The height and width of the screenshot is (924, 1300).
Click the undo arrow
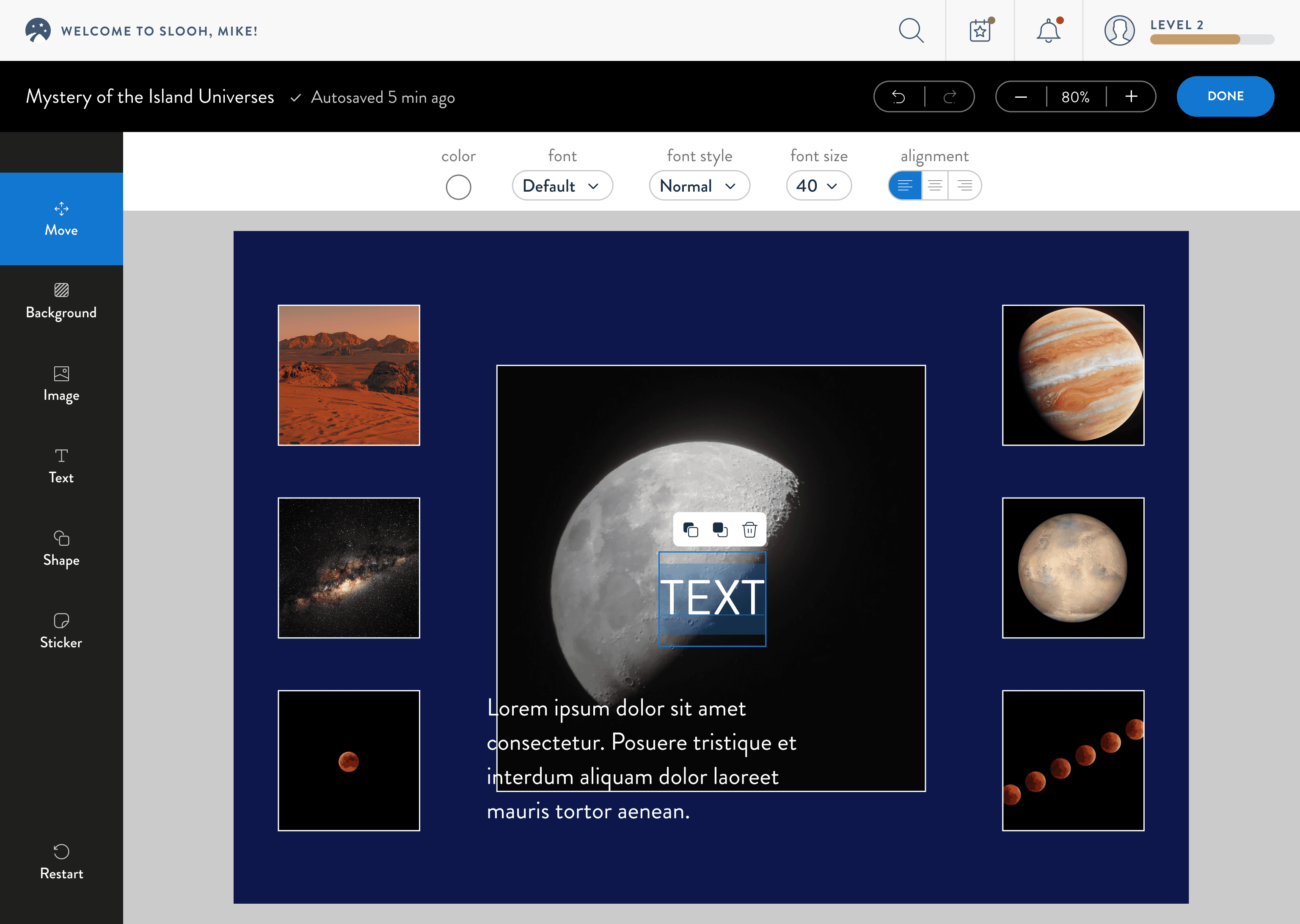899,97
